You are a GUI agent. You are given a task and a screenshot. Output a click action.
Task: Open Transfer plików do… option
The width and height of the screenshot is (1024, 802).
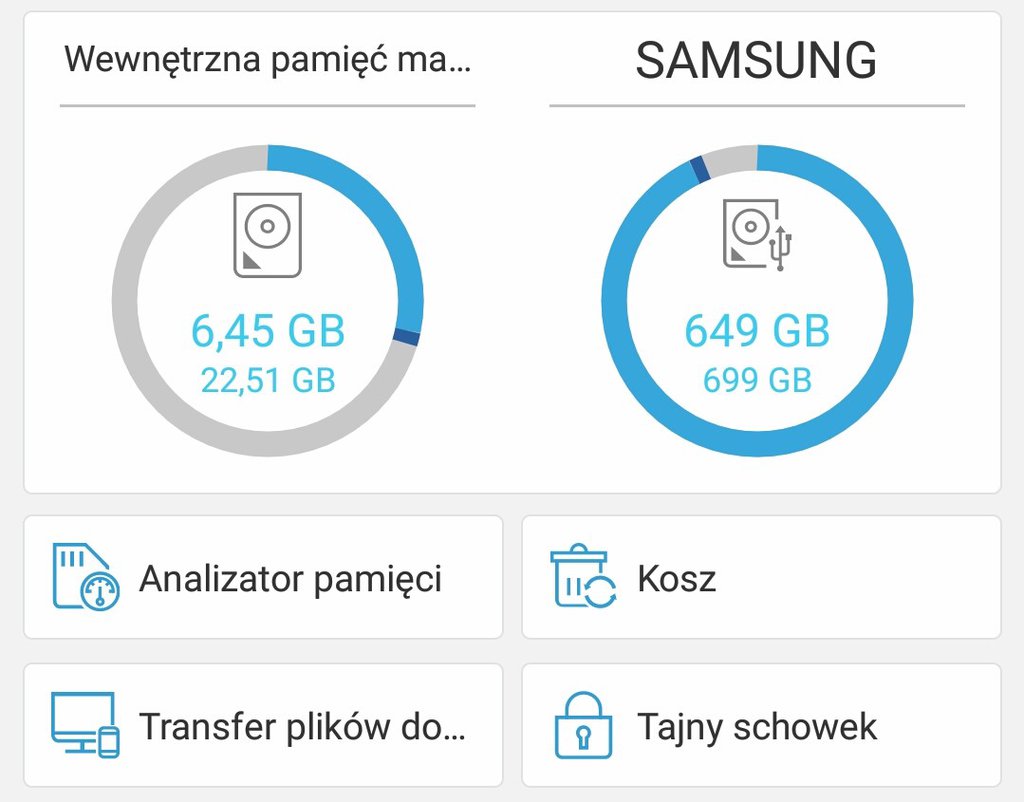click(x=263, y=726)
